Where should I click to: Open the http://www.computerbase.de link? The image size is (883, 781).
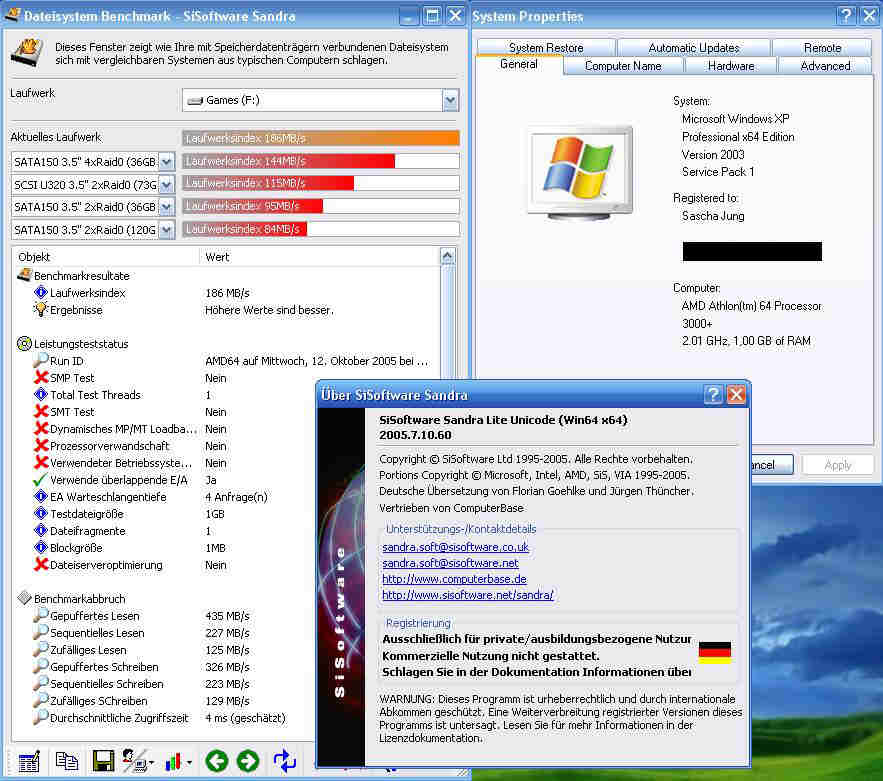tap(454, 578)
